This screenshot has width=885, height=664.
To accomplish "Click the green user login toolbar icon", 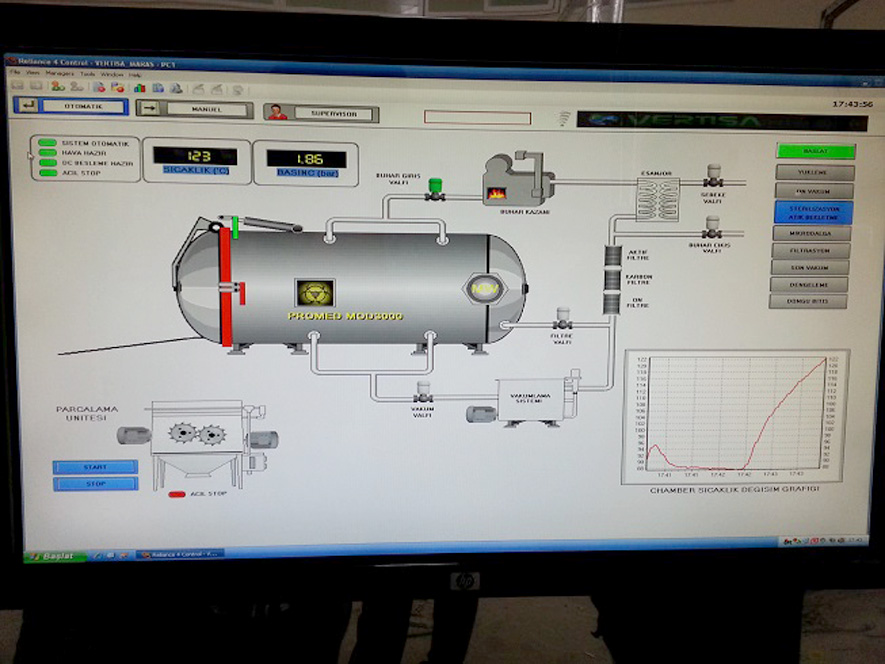I will [x=58, y=86].
